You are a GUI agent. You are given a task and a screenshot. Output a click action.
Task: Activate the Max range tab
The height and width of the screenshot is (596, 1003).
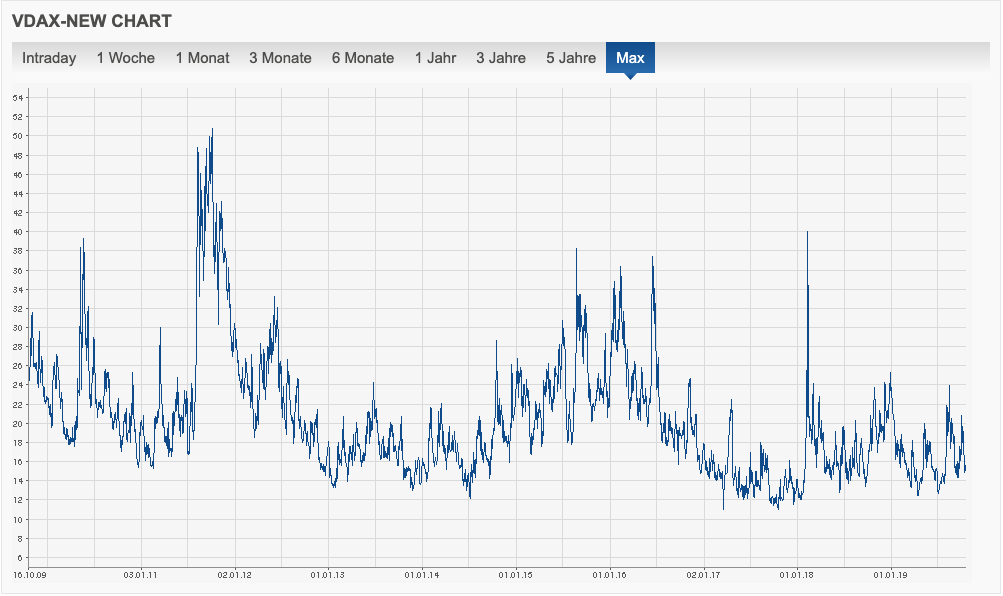pyautogui.click(x=629, y=58)
